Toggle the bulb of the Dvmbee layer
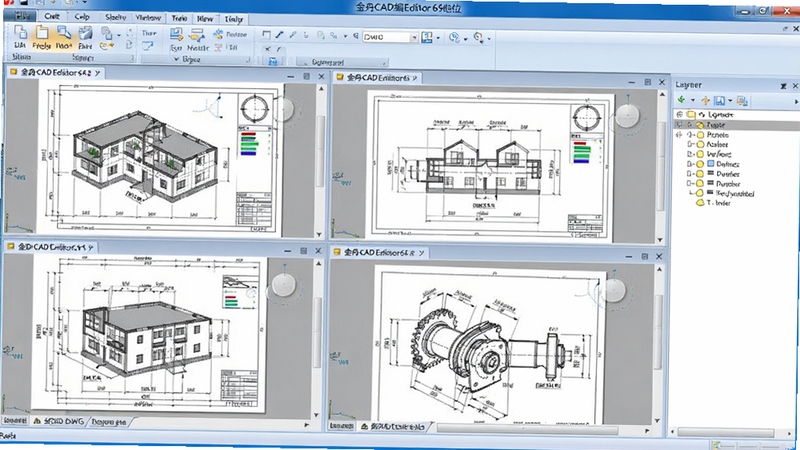 click(x=701, y=173)
